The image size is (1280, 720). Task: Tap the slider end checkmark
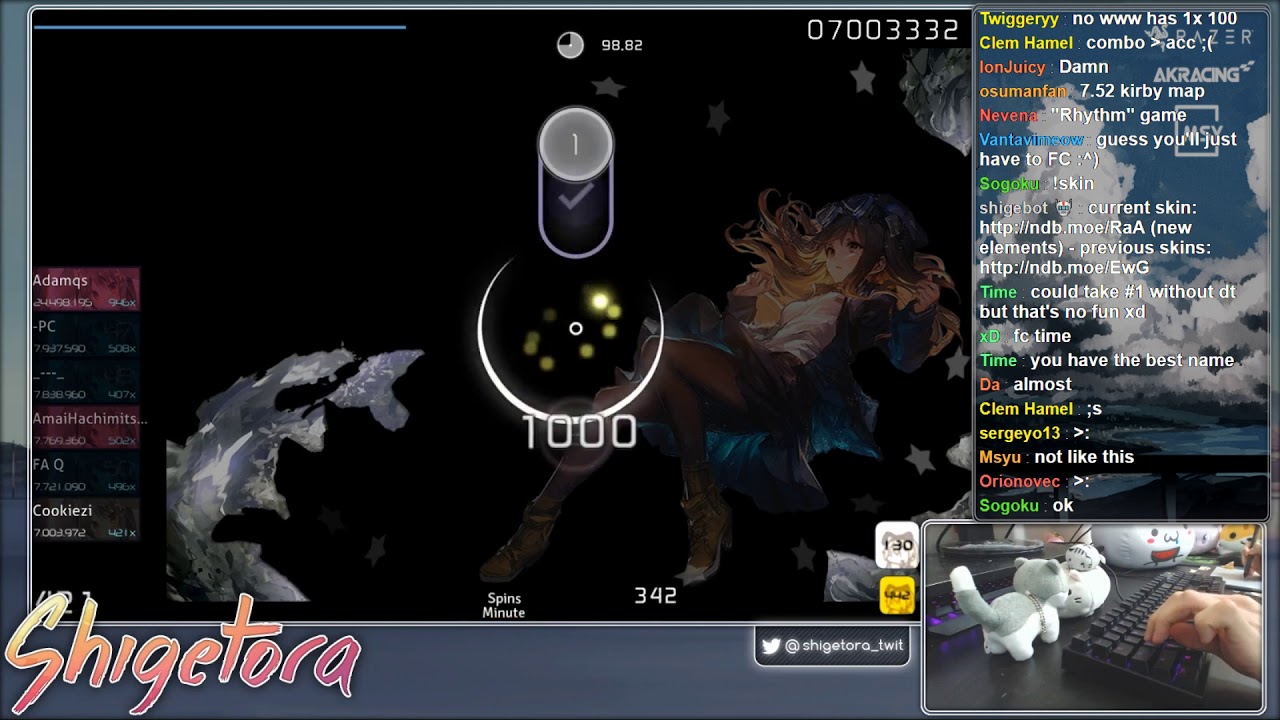point(575,198)
